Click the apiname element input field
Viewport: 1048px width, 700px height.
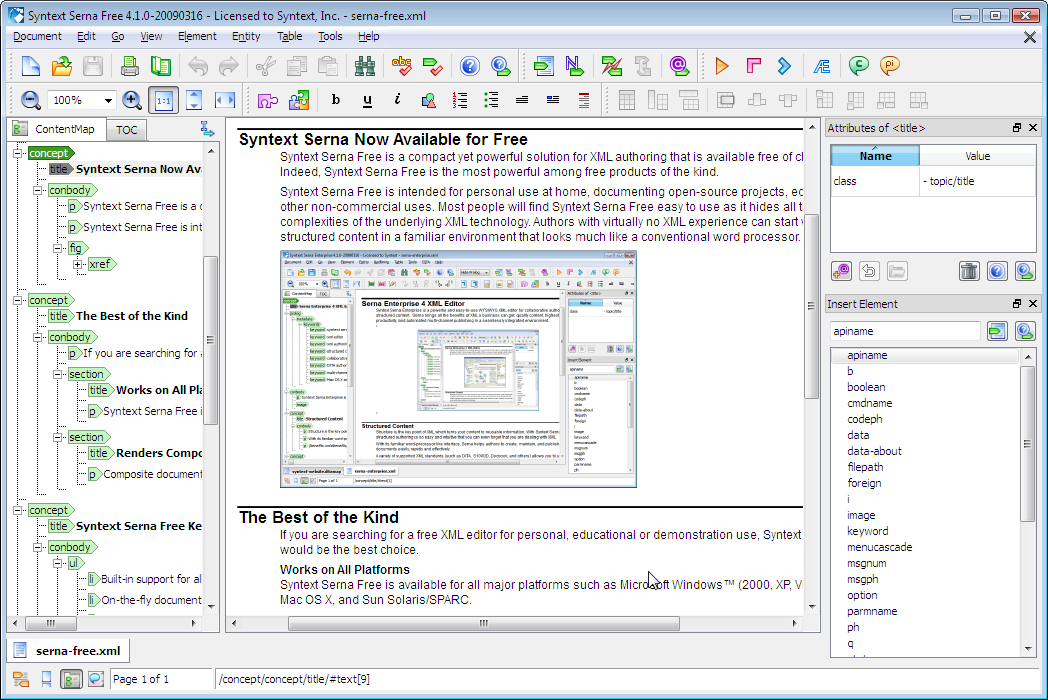(905, 331)
